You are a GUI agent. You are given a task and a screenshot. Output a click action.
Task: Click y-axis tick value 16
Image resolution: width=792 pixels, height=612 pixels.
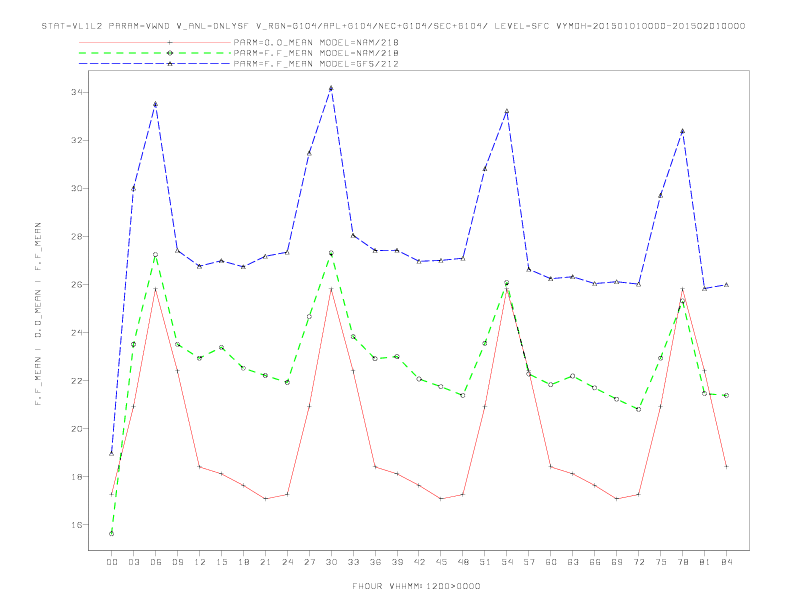point(77,525)
